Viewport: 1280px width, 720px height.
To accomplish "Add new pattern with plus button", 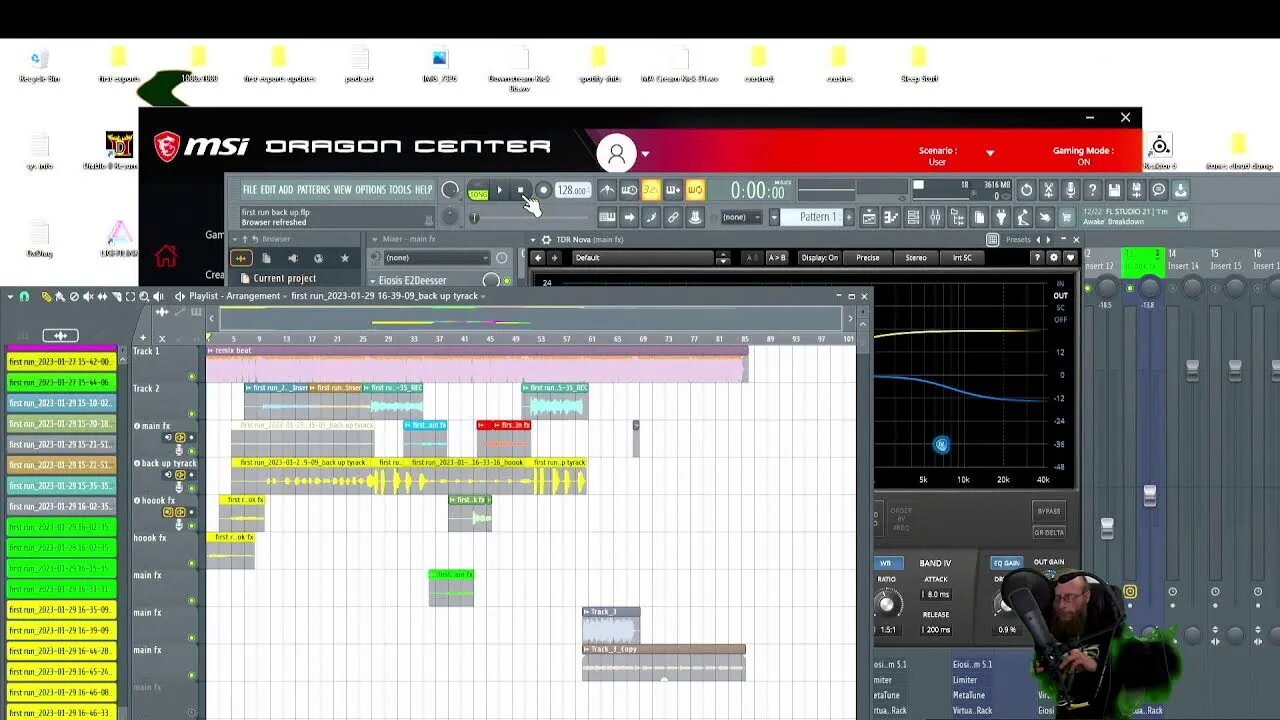I will point(849,217).
